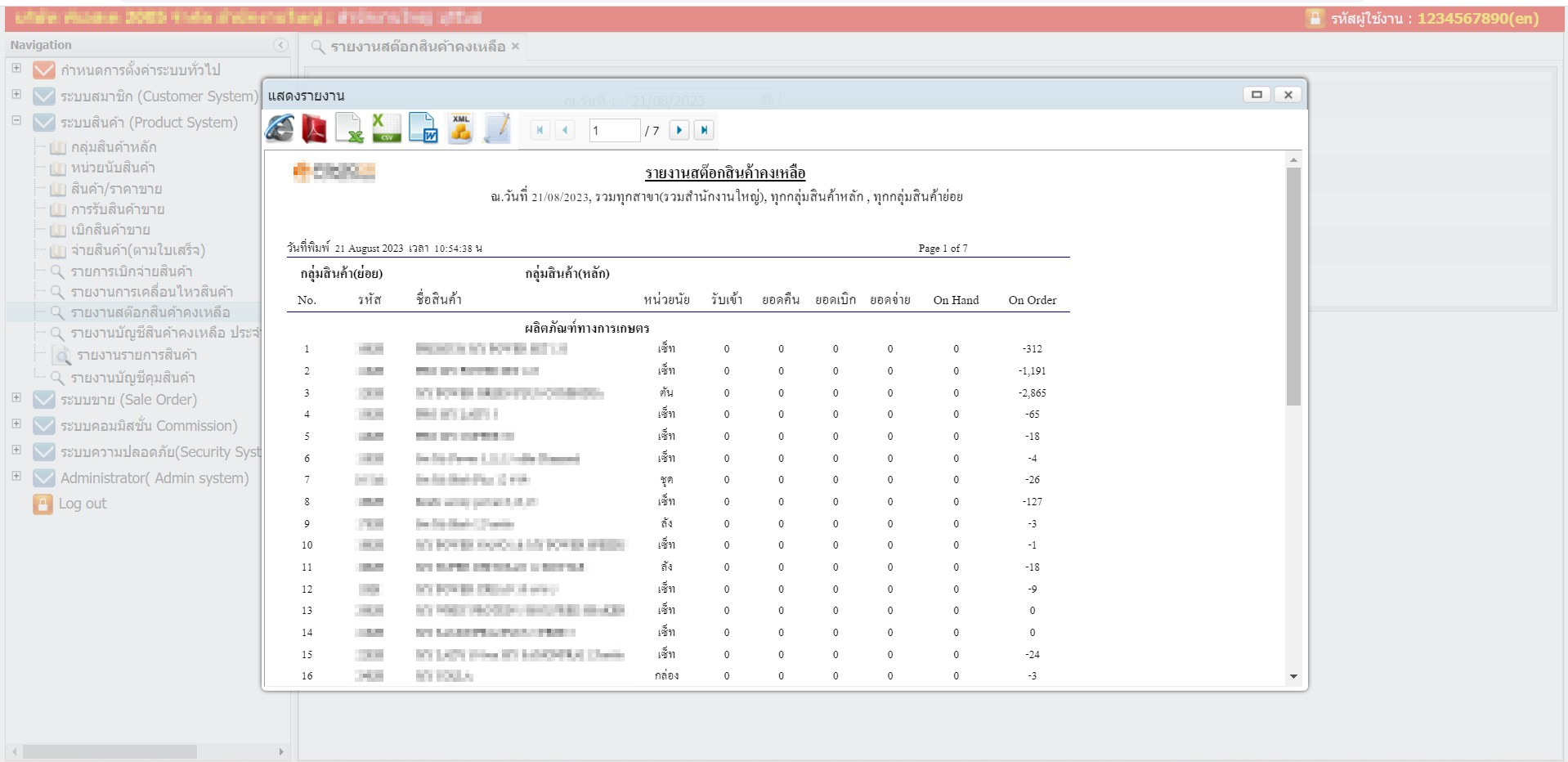The width and height of the screenshot is (1568, 762).
Task: Click Log out link
Action: pos(83,504)
